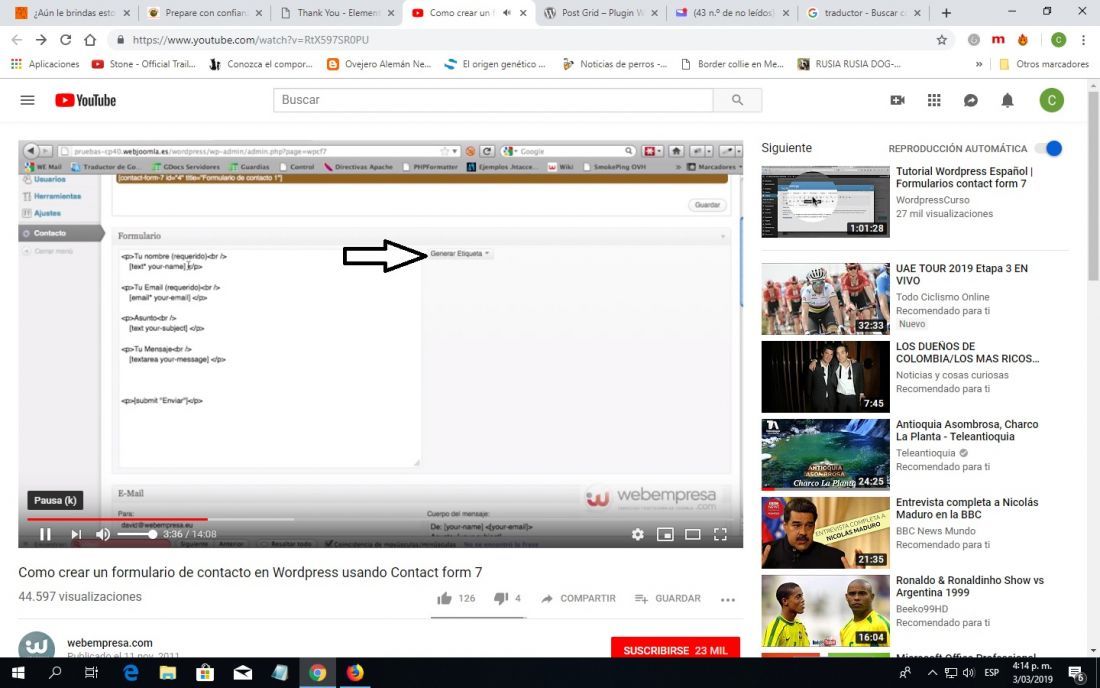The height and width of the screenshot is (688, 1100).
Task: Open Tutorial Wordpress Español thumbnail
Action: (x=825, y=202)
